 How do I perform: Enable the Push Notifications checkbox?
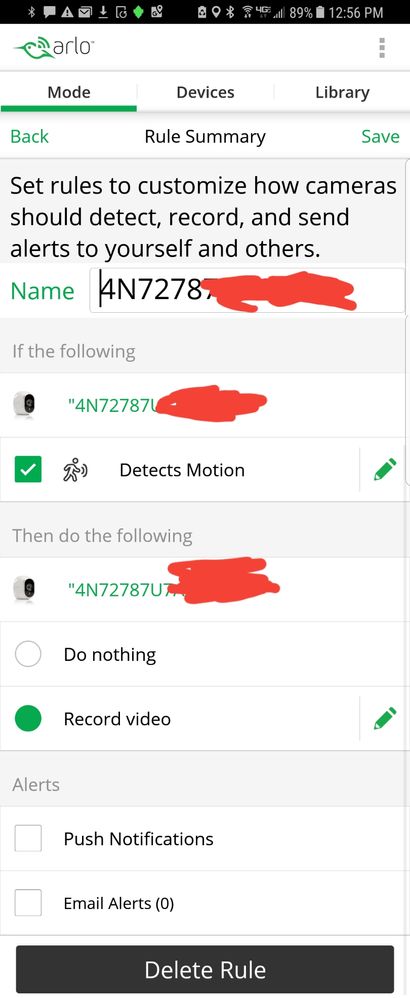pos(28,839)
